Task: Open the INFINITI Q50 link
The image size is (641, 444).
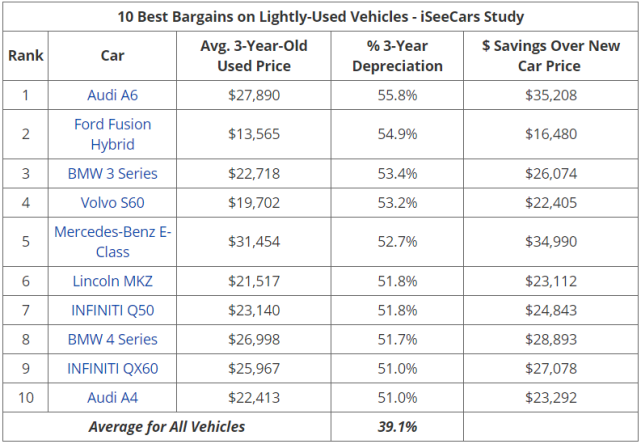Action: click(x=112, y=310)
